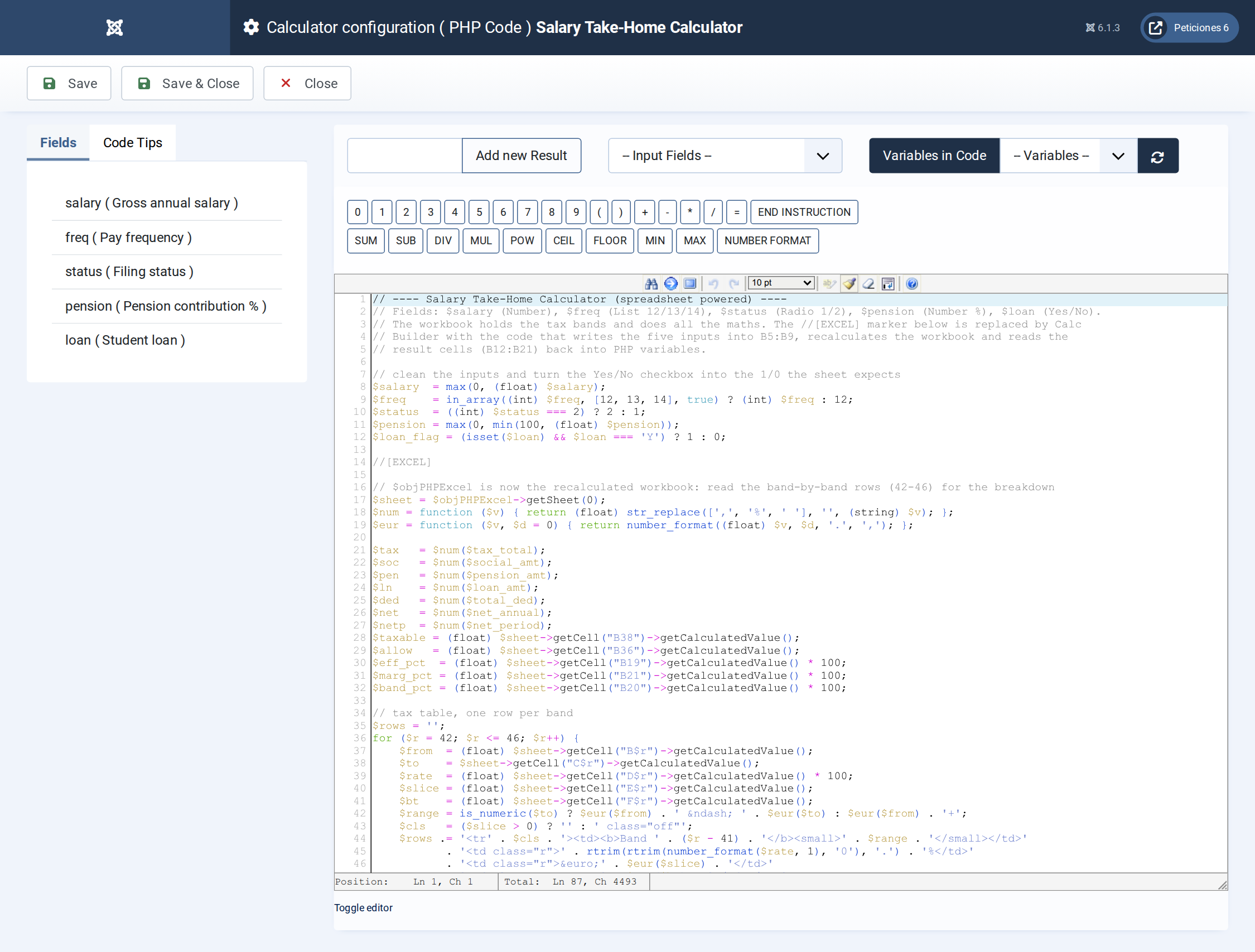Click the Joomla version 6.1.3 indicator

(x=1103, y=27)
